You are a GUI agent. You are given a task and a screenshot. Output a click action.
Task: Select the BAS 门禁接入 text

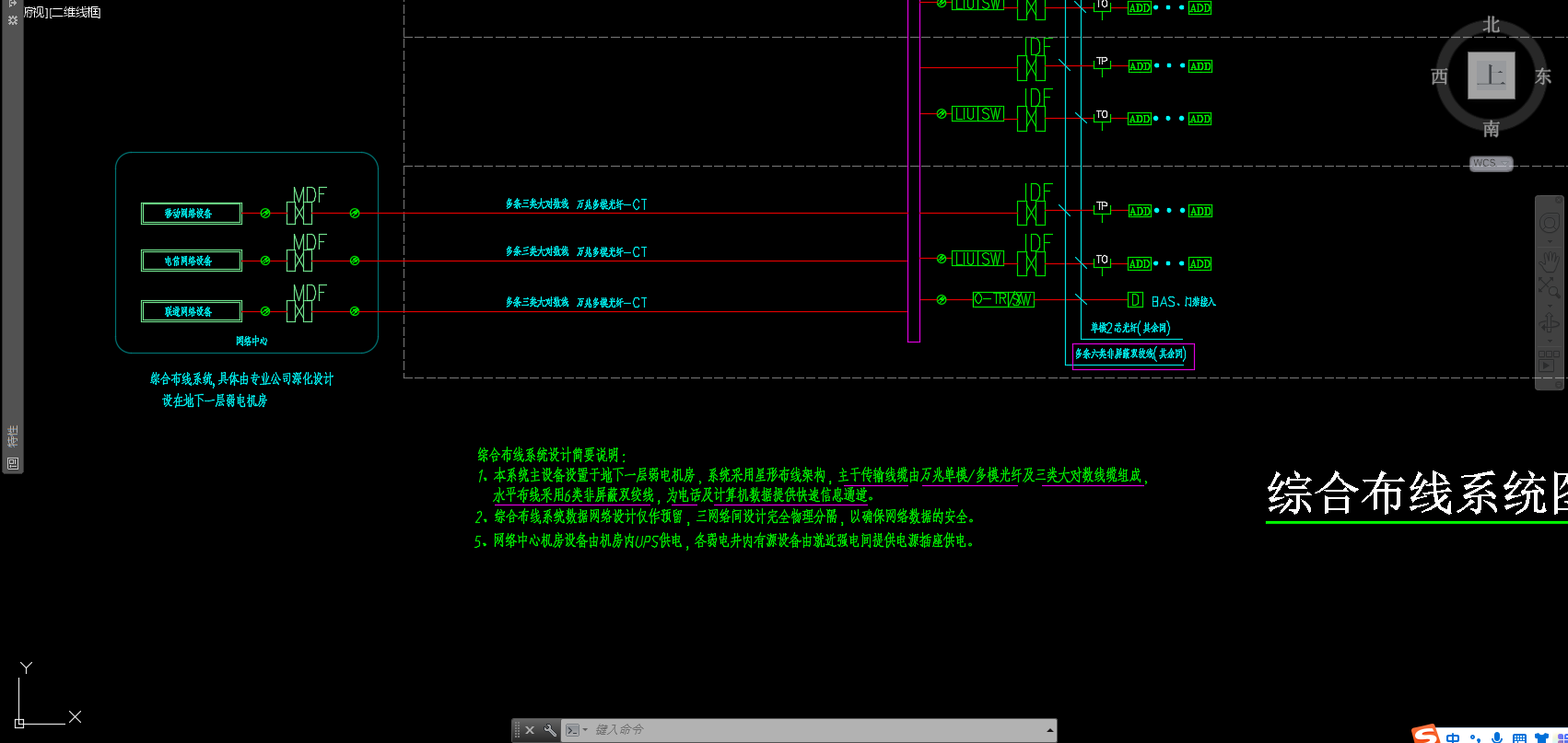[x=1184, y=301]
